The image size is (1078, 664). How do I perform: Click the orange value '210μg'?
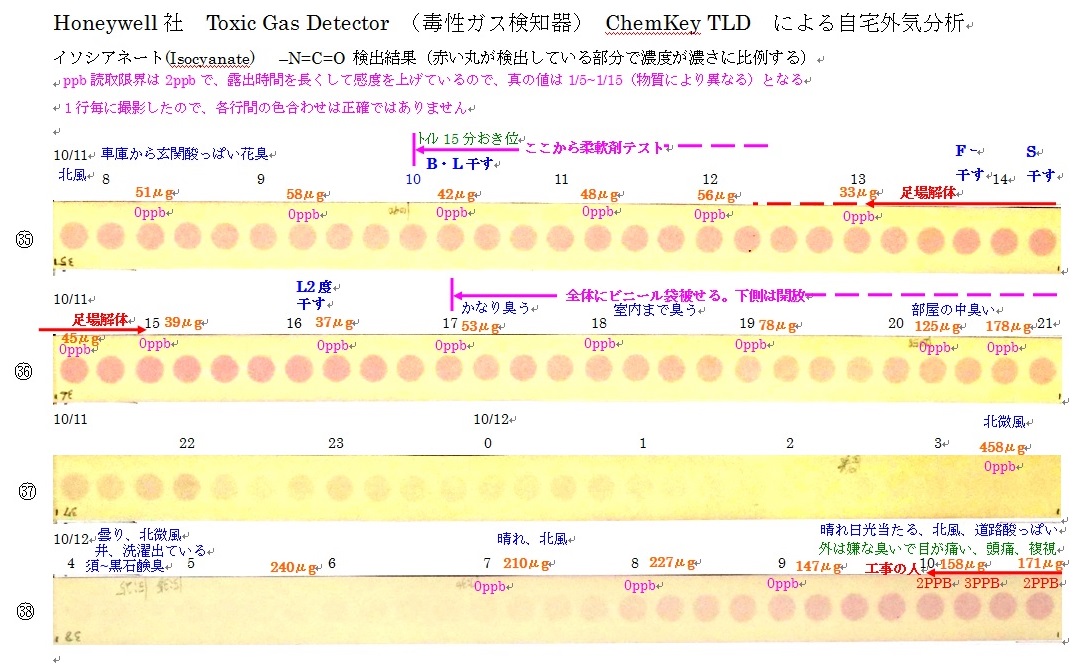527,564
